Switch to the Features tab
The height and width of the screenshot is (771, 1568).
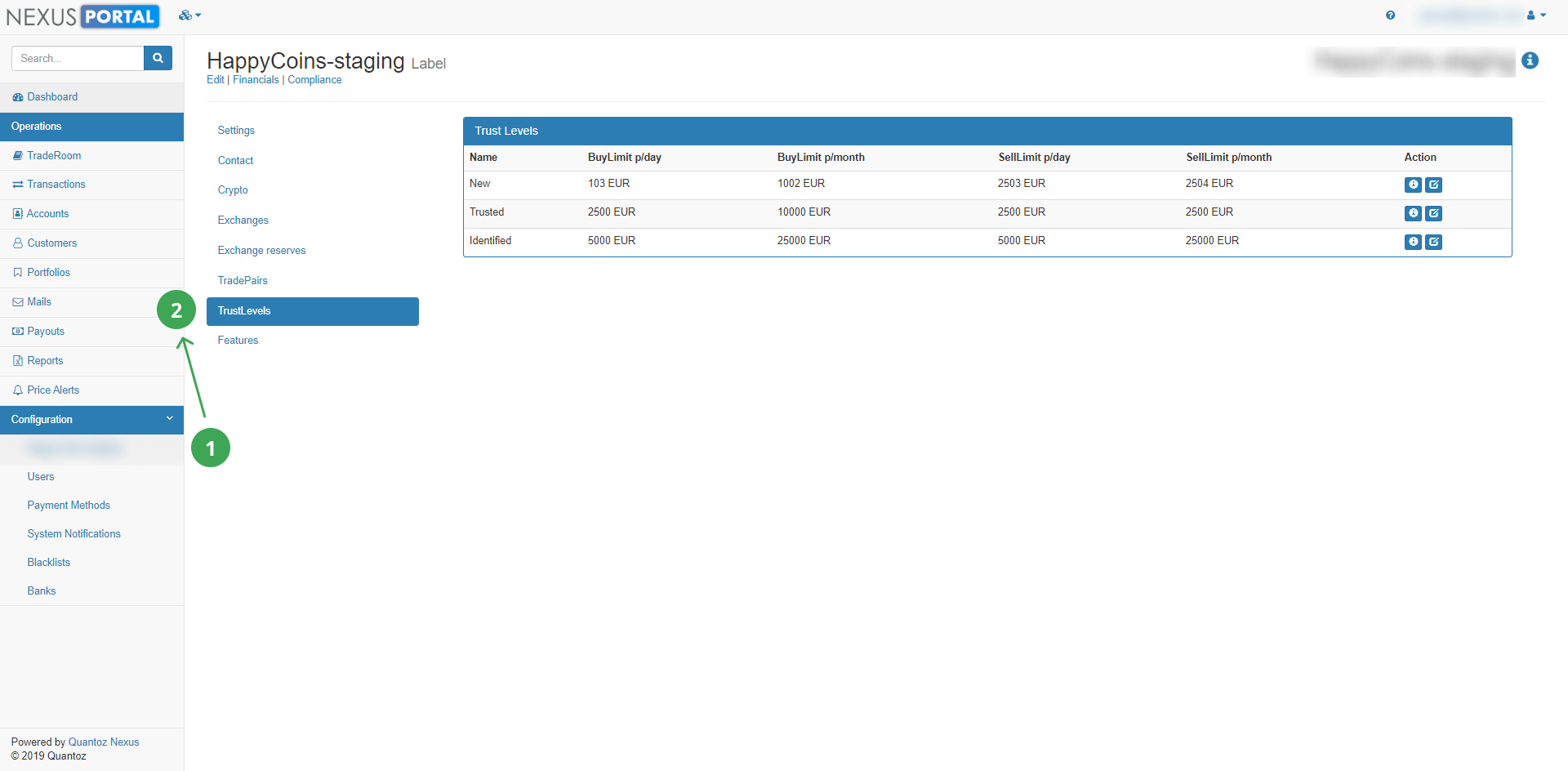[238, 341]
